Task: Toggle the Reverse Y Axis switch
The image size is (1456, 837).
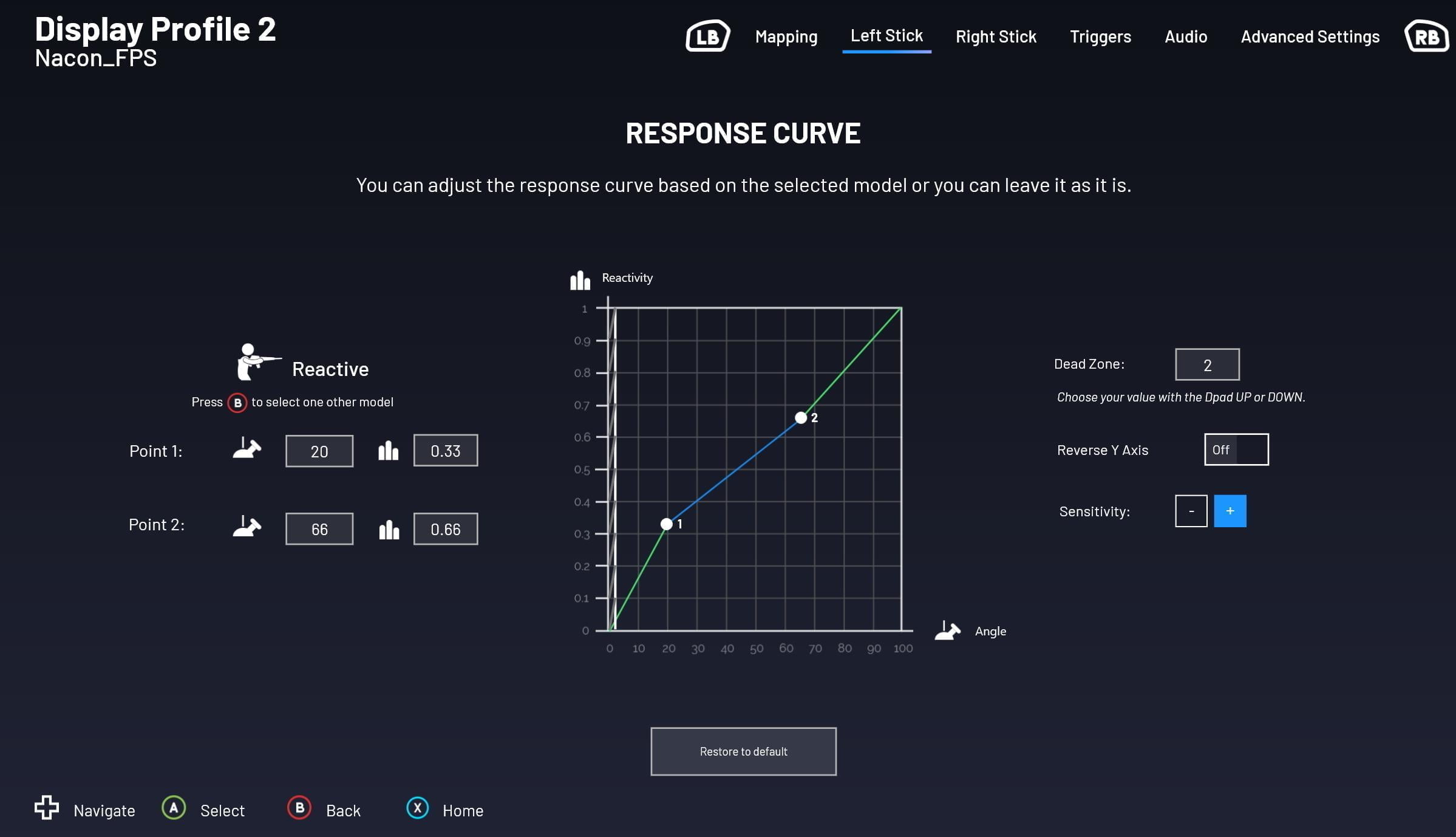Action: pos(1236,449)
